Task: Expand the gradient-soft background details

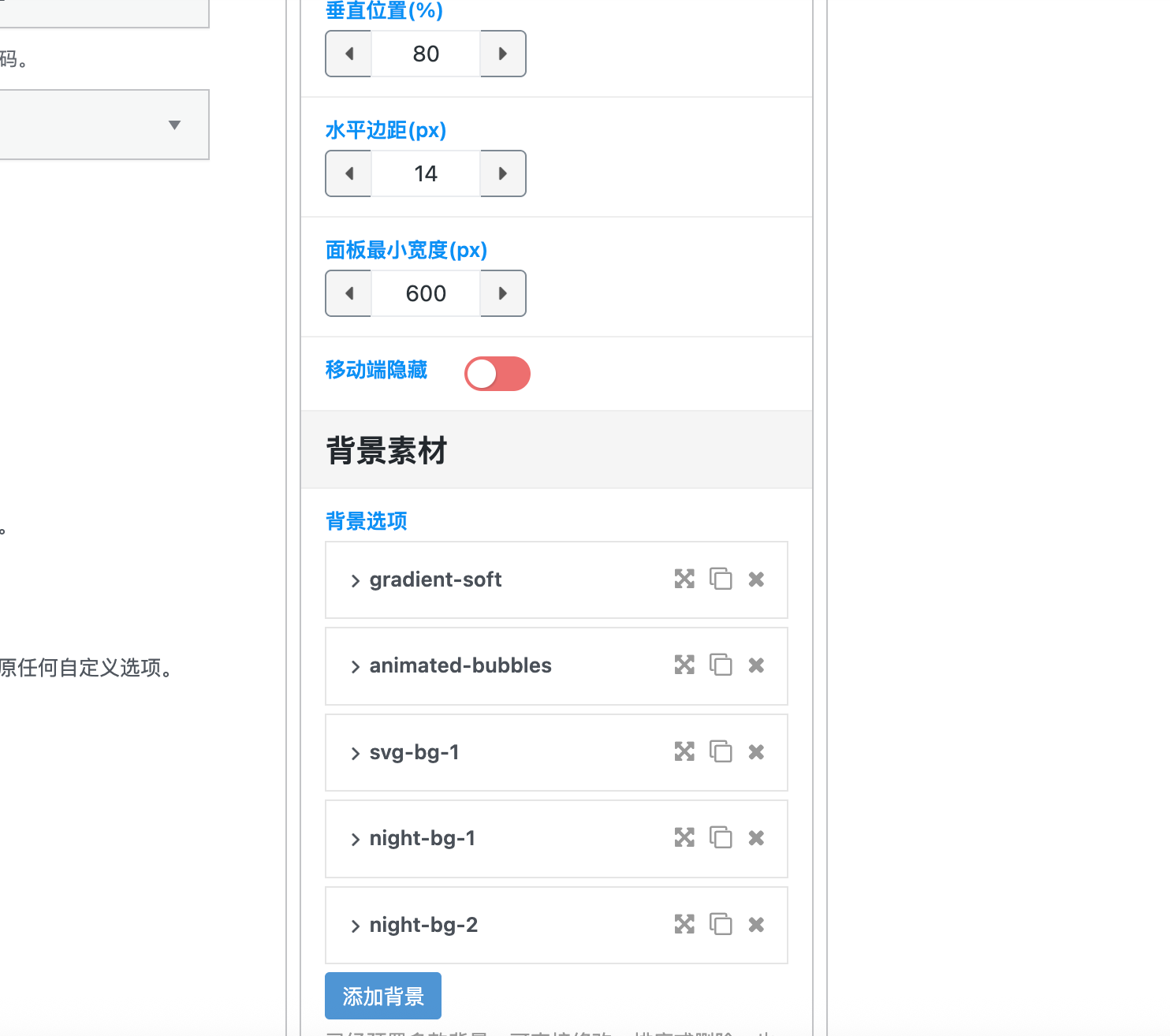Action: (355, 580)
